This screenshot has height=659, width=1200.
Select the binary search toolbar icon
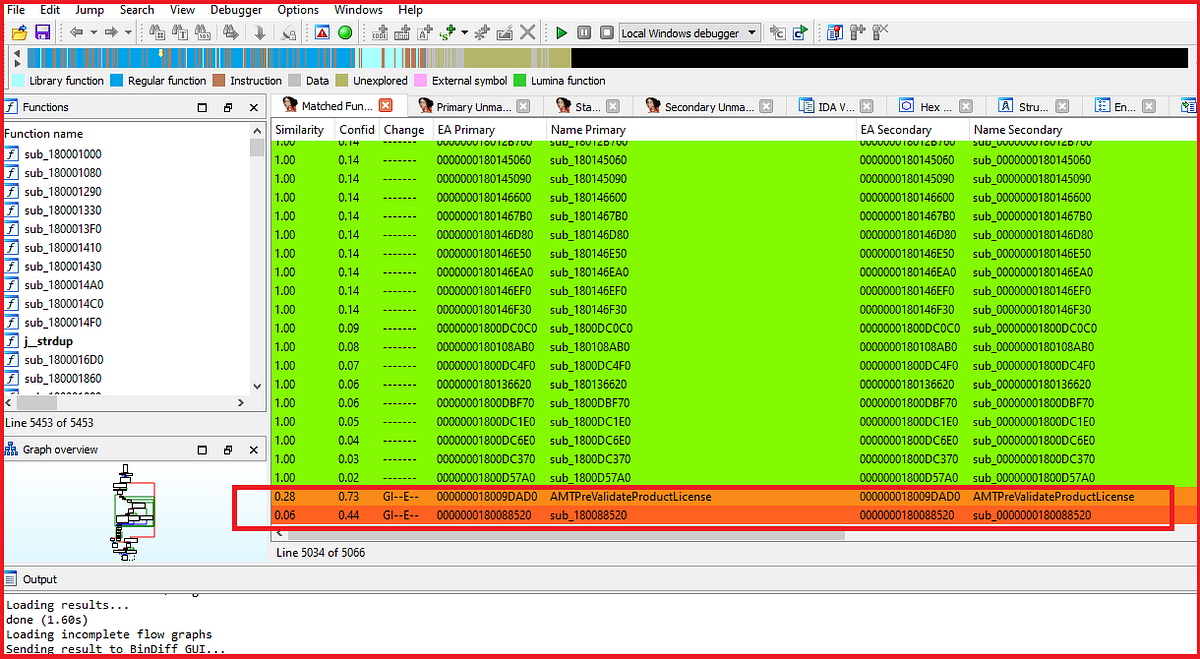click(x=203, y=32)
